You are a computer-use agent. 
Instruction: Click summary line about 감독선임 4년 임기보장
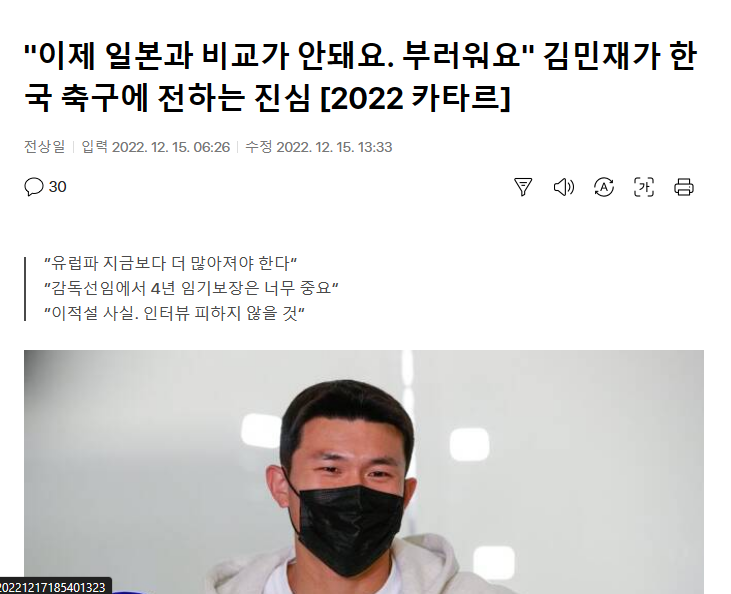pyautogui.click(x=191, y=288)
